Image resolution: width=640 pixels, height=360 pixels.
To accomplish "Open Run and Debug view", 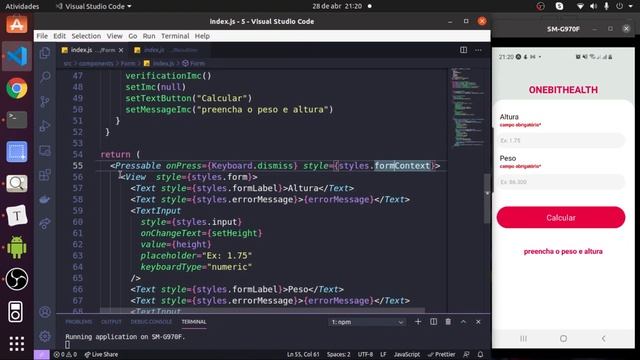I will click(45, 126).
